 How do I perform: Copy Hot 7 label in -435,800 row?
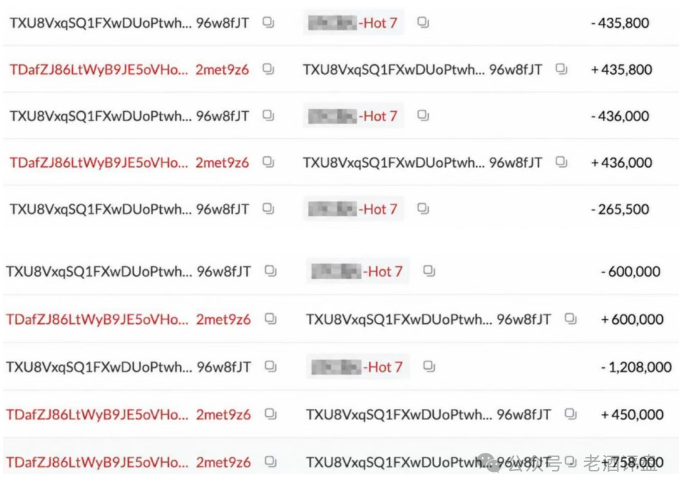pos(423,22)
